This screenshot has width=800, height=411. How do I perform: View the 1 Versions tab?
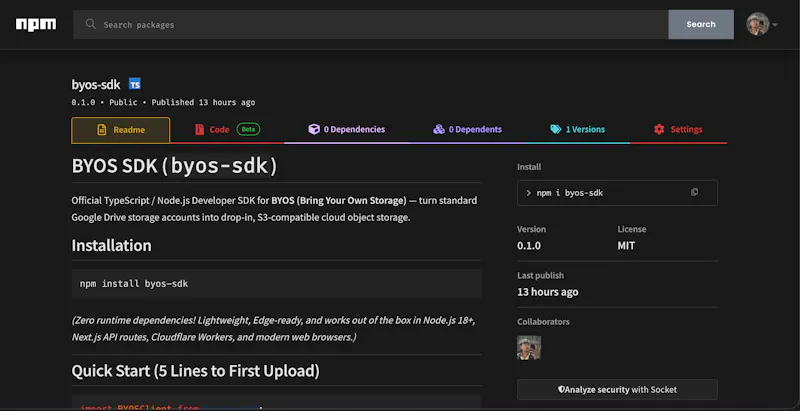tap(578, 130)
